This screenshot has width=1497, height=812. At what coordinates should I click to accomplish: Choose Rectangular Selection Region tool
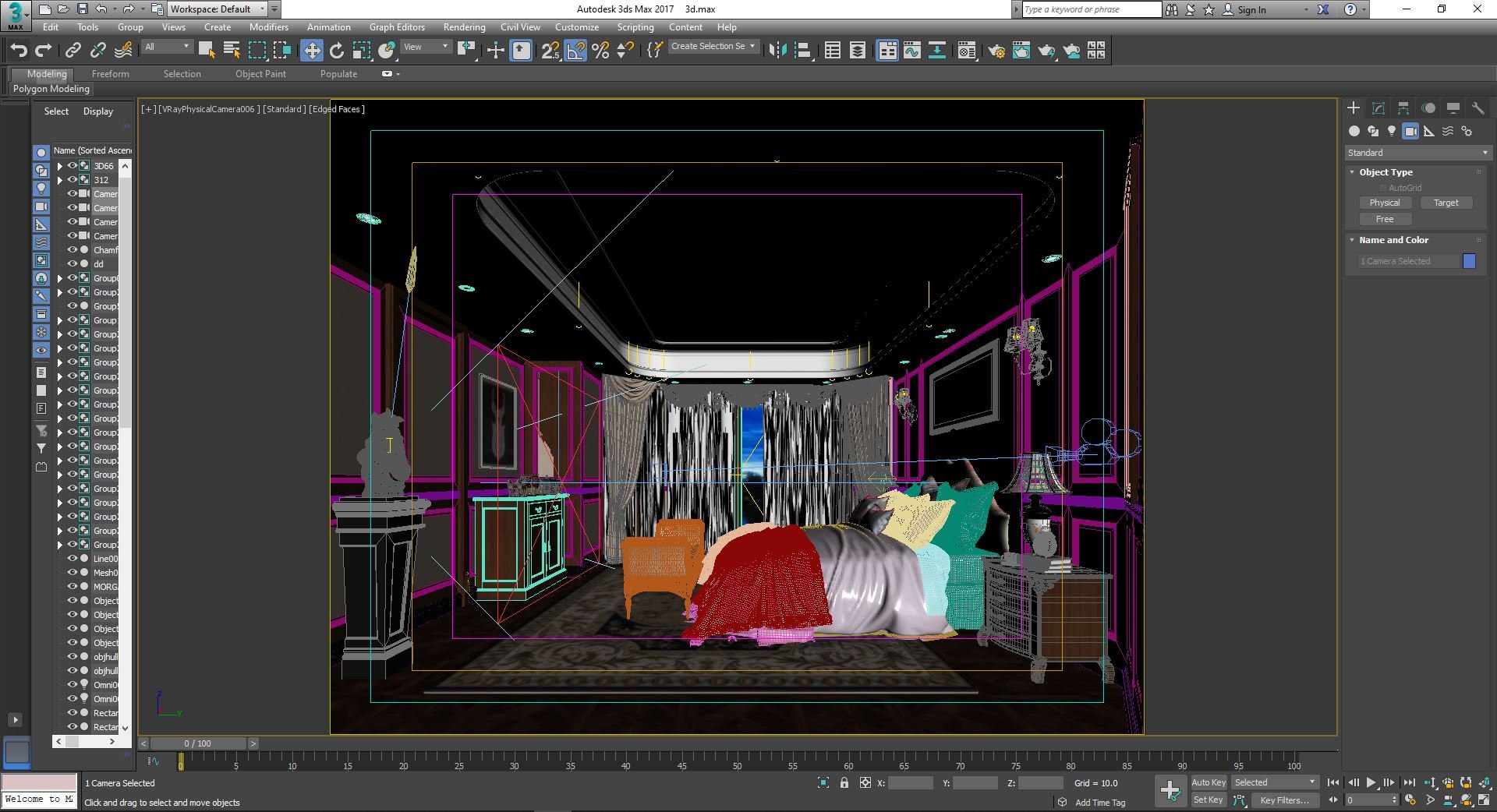tap(257, 51)
